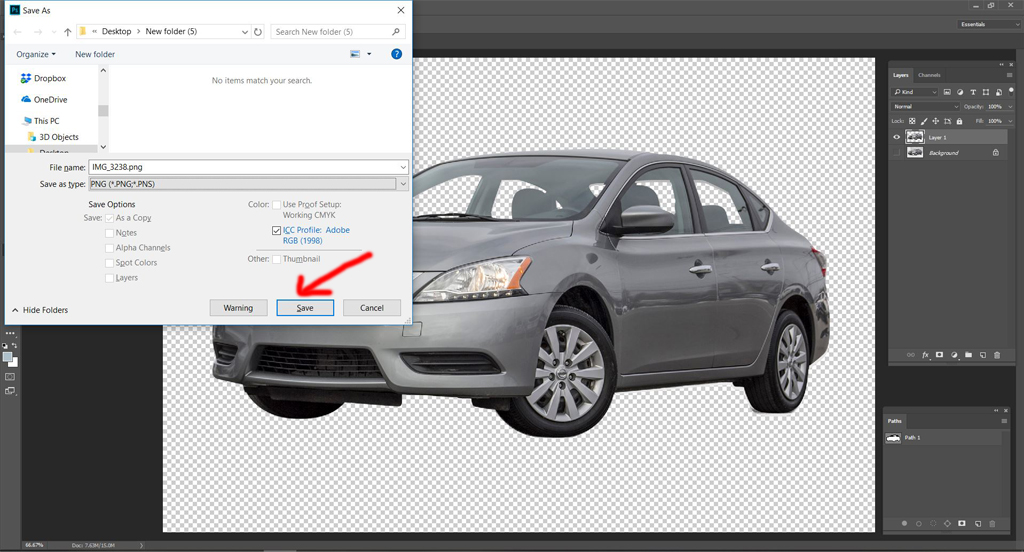Open Essentials workspace dropdown
The height and width of the screenshot is (552, 1024).
[x=989, y=24]
